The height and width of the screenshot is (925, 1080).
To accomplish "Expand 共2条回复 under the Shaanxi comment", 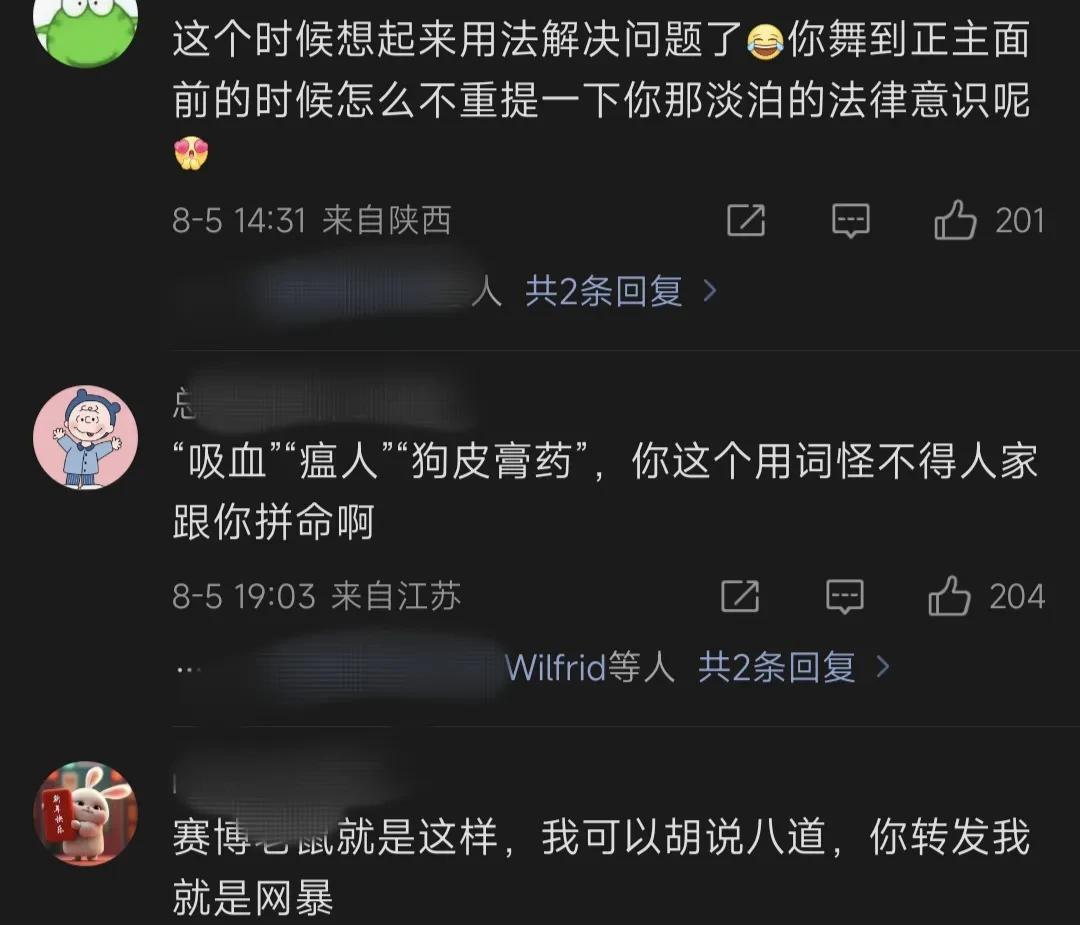I will [603, 291].
